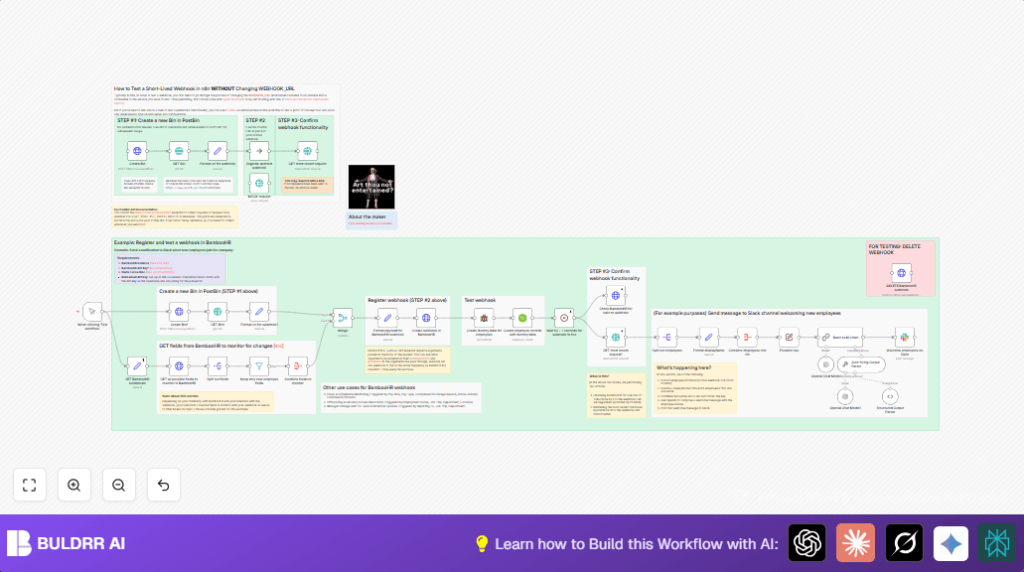Zoom out of the workflow canvas
The image size is (1024, 572).
pos(118,485)
